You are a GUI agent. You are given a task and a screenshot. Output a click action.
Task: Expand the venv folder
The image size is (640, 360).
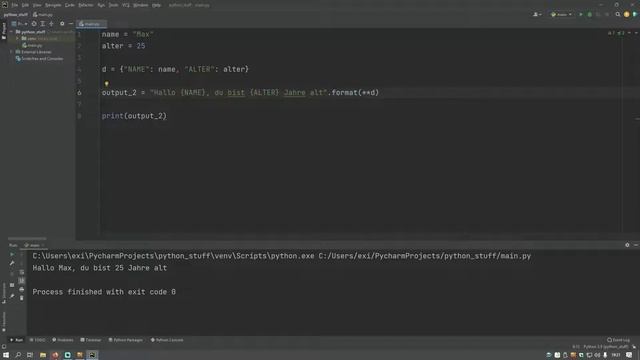[18, 38]
